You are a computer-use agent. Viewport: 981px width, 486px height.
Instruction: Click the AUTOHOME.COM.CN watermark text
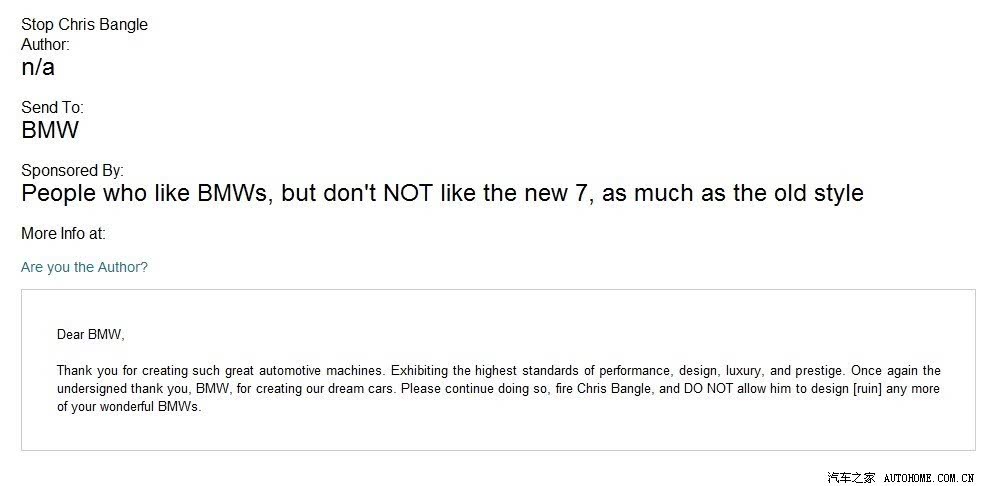click(x=928, y=478)
